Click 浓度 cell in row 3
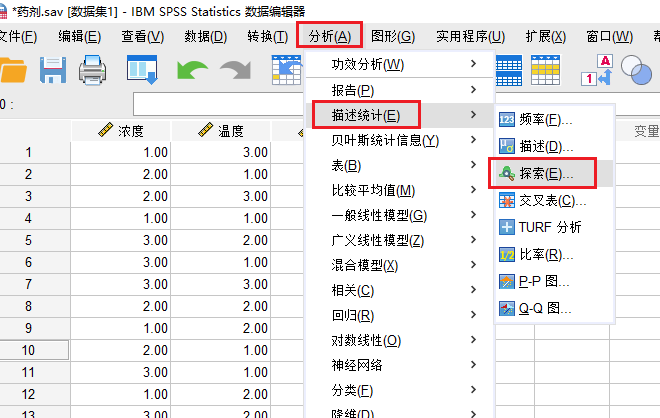 pos(121,196)
